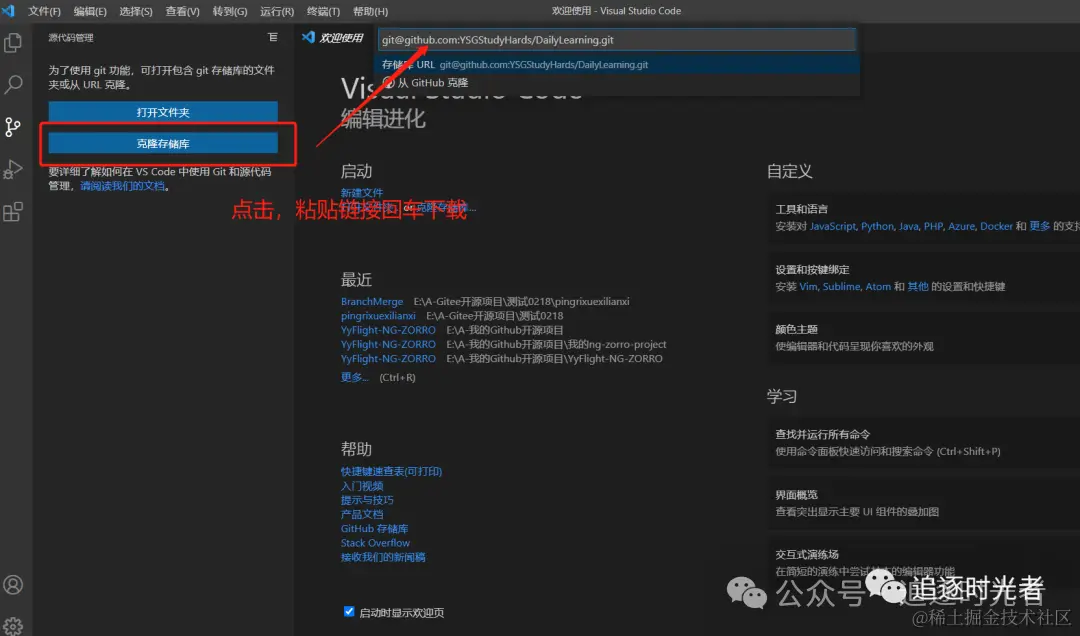This screenshot has width=1080, height=636.
Task: Open YyFlight-NG-ZORRO in 我的Github开源项目 folder
Action: pos(388,330)
